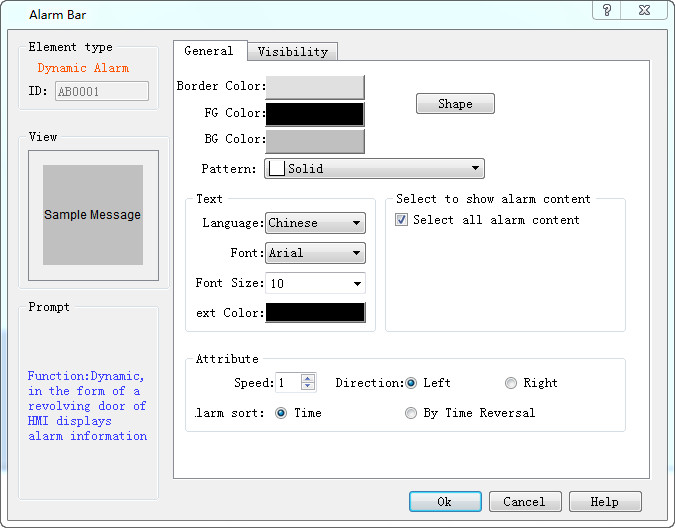The image size is (675, 528).
Task: Click inside the Speed value field
Action: point(288,383)
